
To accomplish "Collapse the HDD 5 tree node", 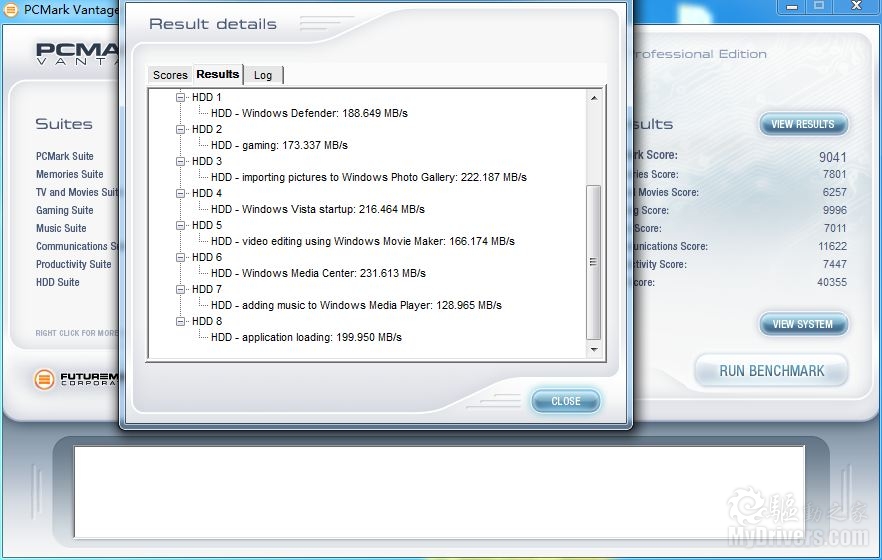I will tap(181, 225).
